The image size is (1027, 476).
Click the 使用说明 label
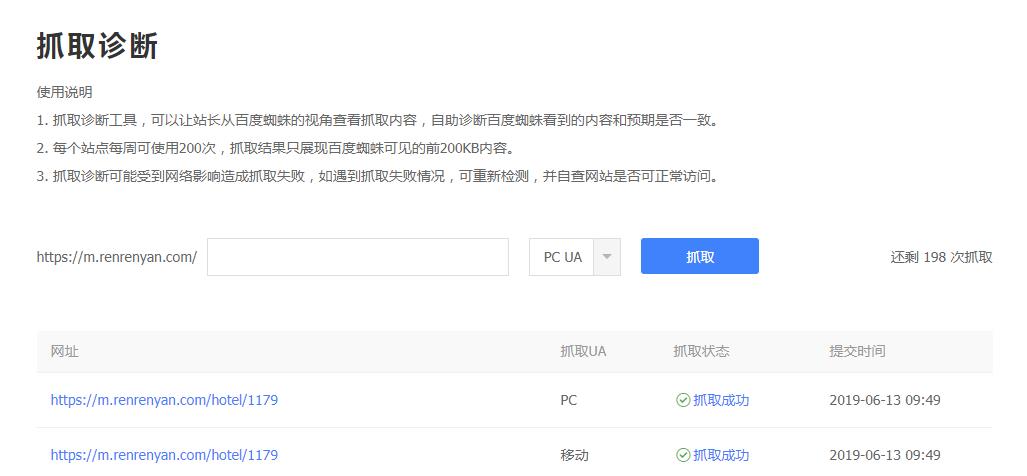64,92
